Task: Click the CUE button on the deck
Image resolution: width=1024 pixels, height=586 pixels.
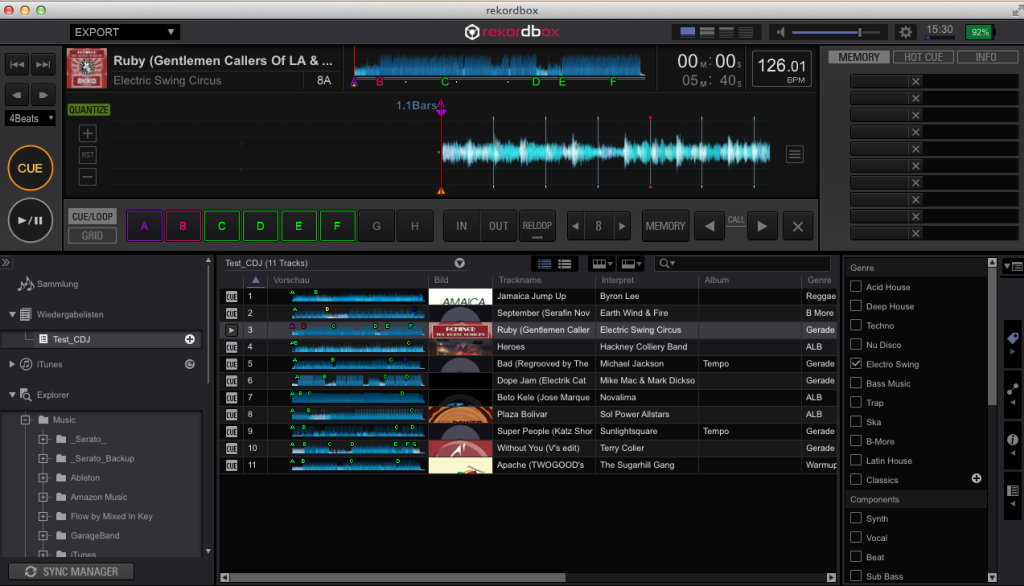Action: click(x=30, y=167)
